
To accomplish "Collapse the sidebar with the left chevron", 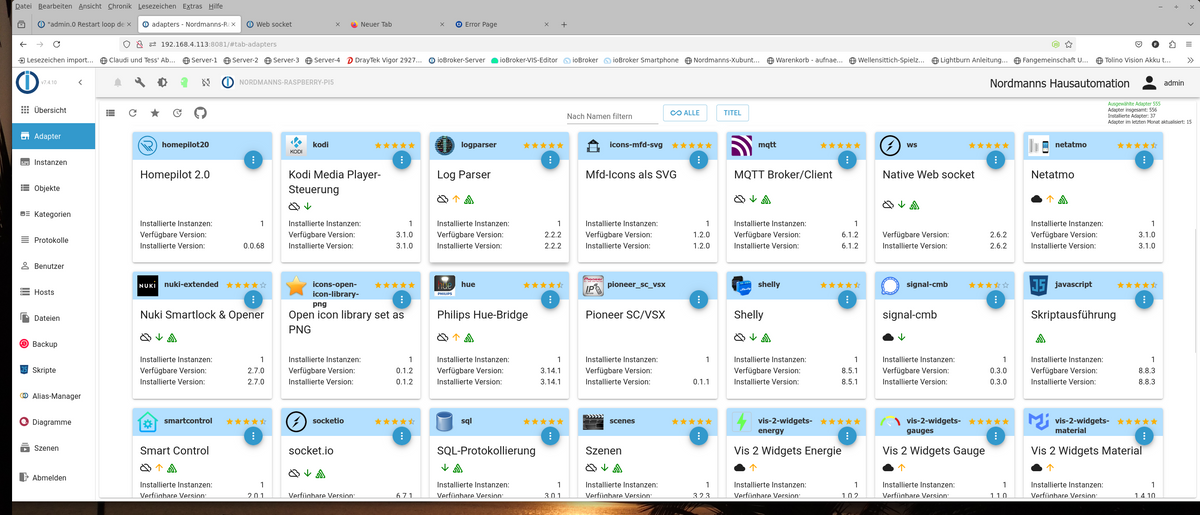I will point(80,82).
